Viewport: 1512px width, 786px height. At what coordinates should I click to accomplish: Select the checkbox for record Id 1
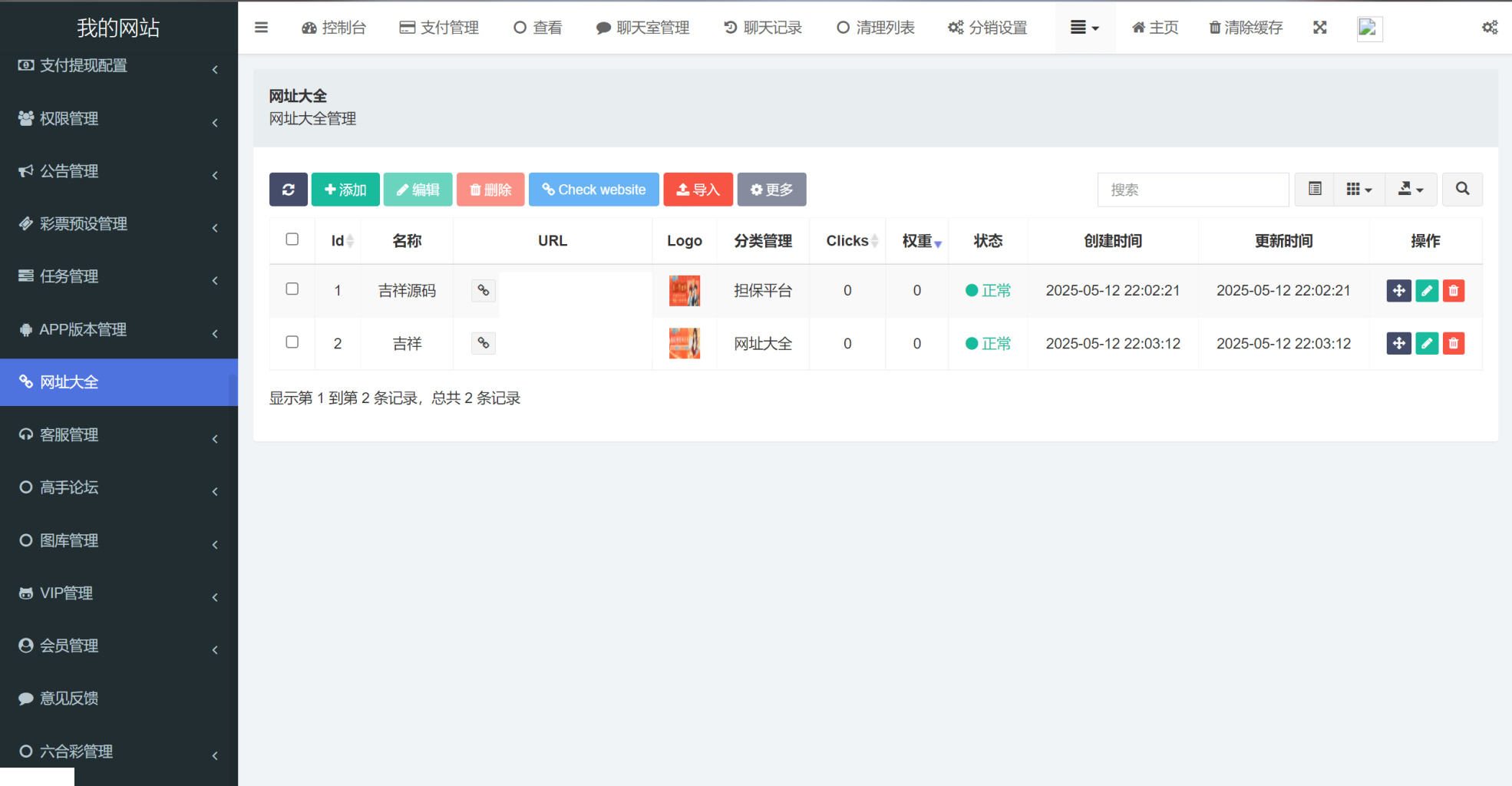pos(292,291)
